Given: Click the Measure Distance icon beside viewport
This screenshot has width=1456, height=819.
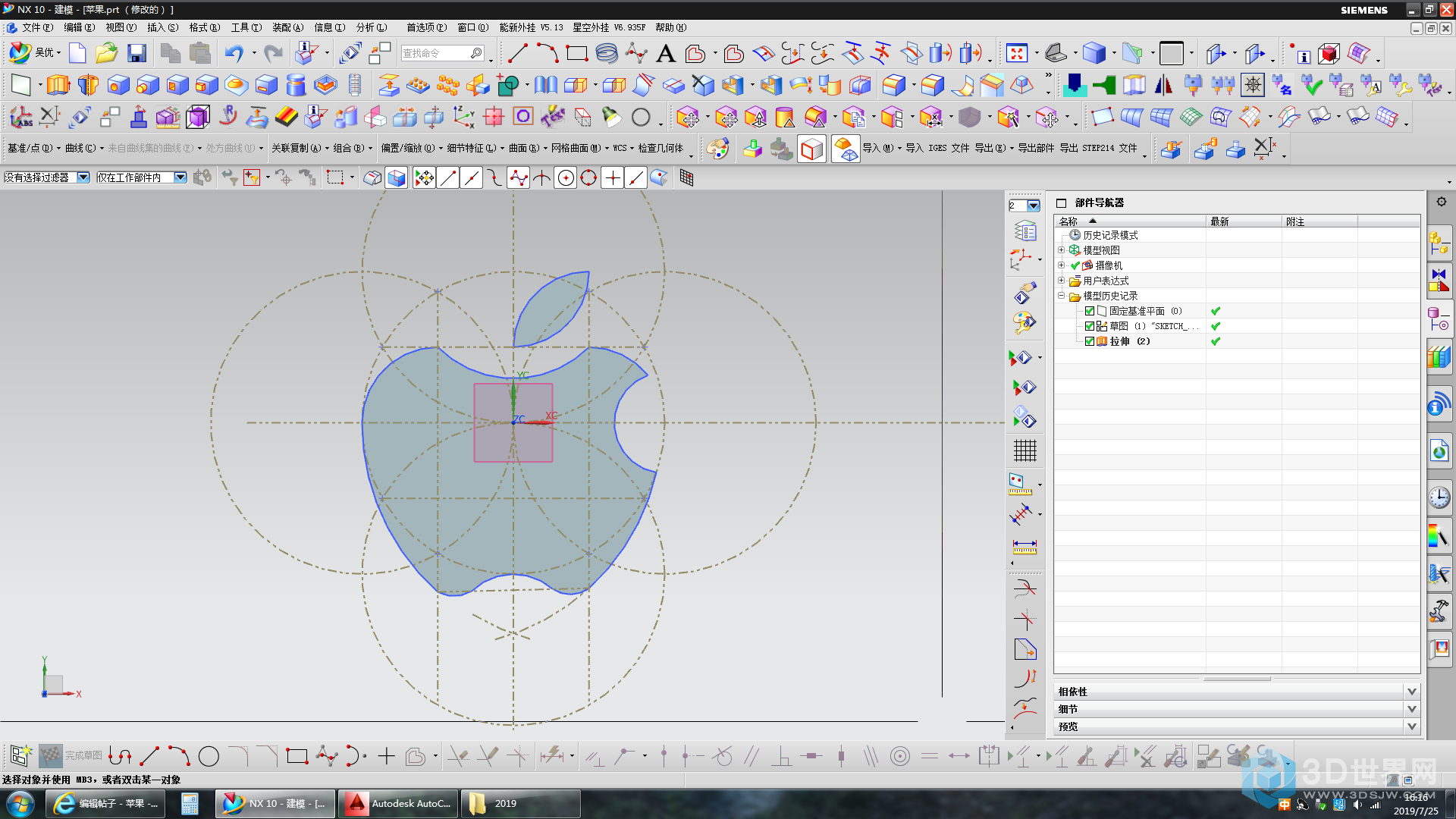Looking at the screenshot, I should click(x=1024, y=547).
